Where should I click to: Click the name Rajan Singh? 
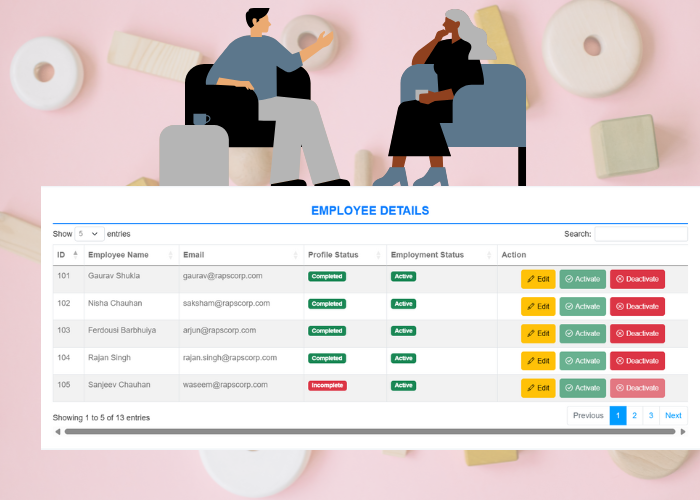click(x=109, y=358)
